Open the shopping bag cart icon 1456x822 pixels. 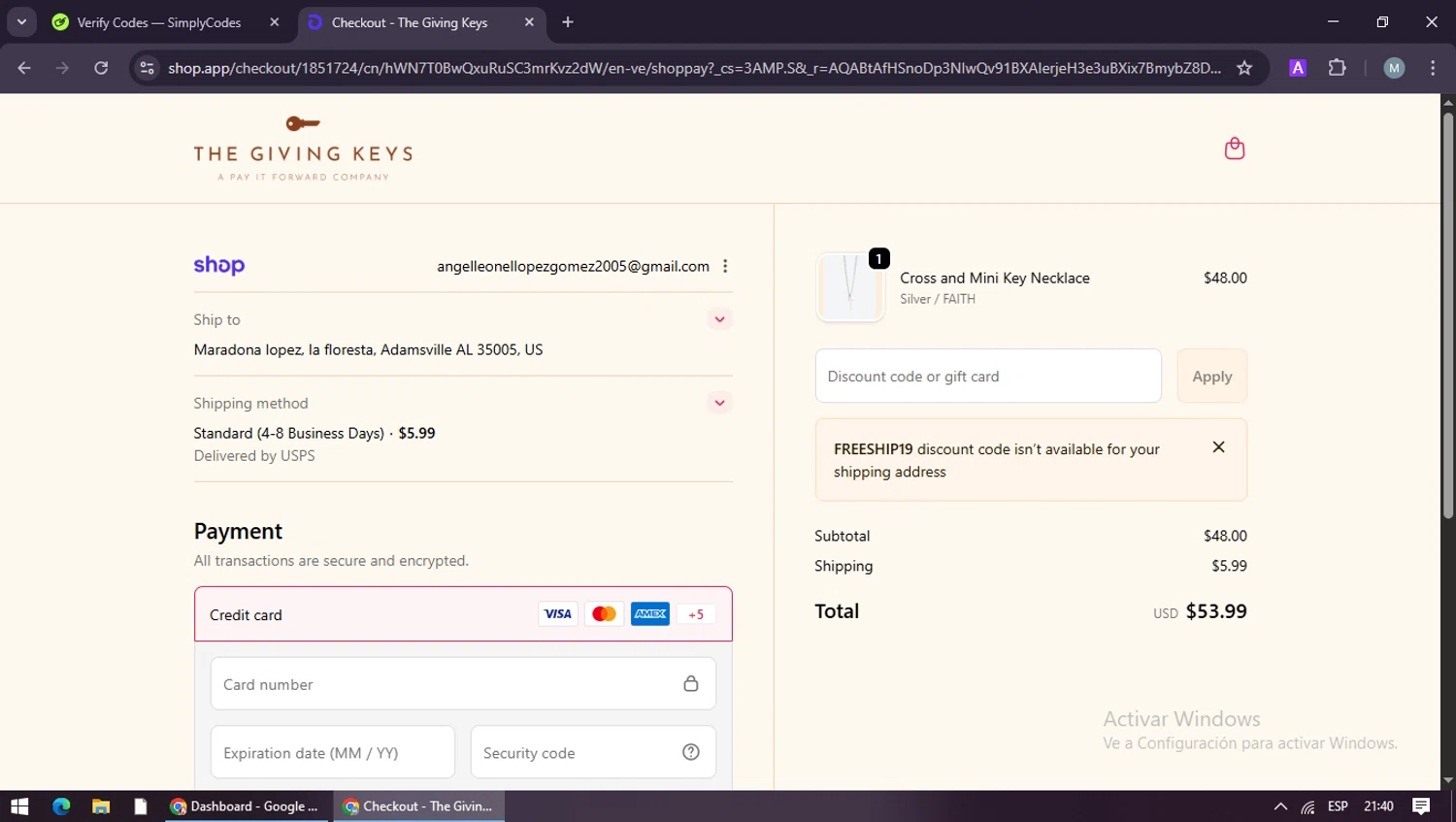(1235, 148)
